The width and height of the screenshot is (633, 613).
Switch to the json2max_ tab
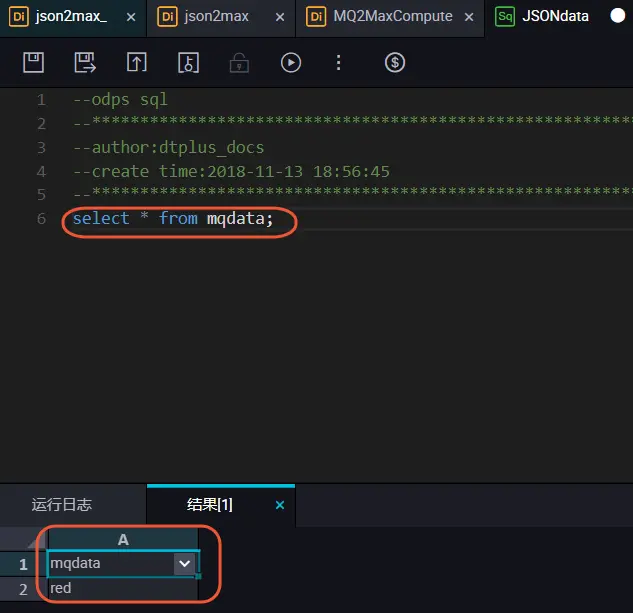71,17
